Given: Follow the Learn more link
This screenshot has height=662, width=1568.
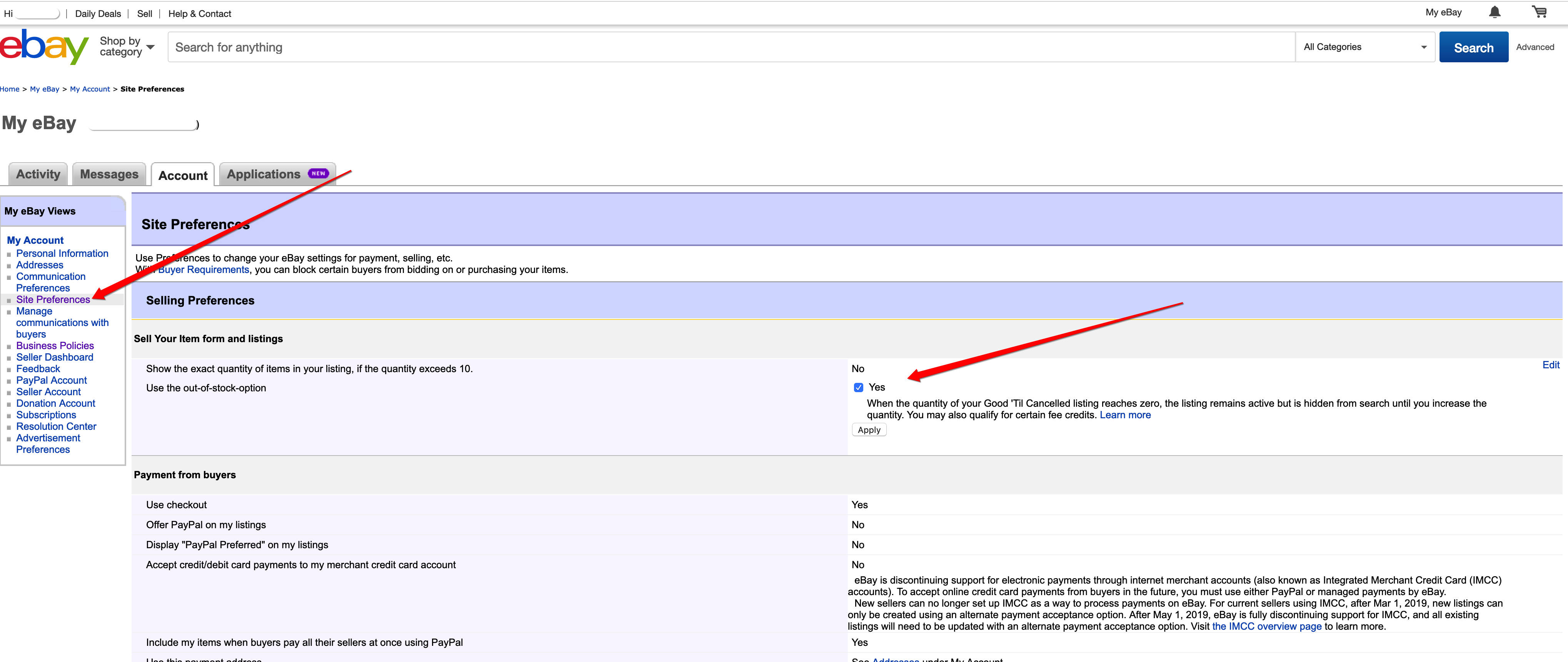Looking at the screenshot, I should [1125, 415].
